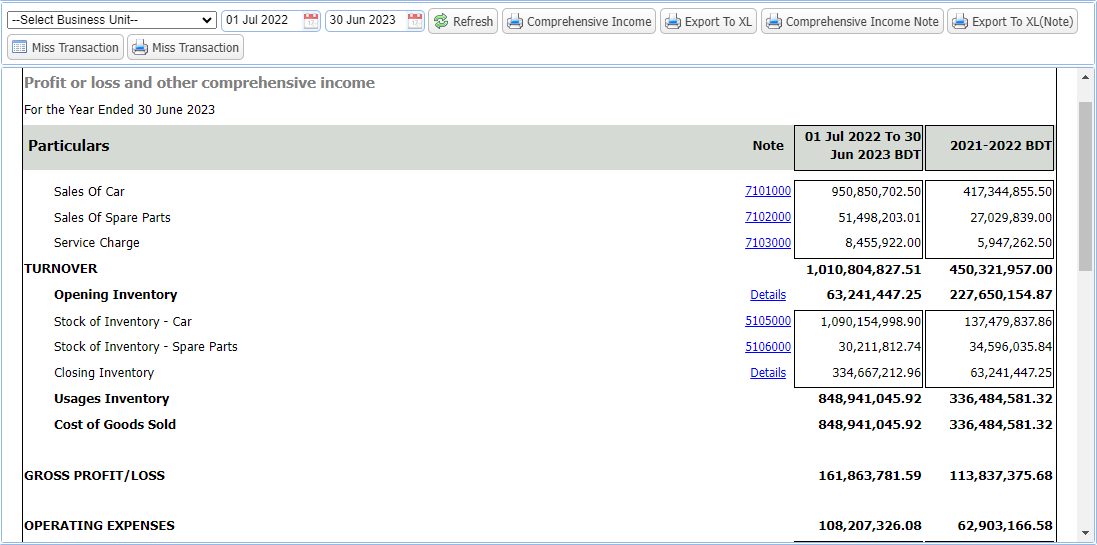Image resolution: width=1097 pixels, height=545 pixels.
Task: Click value 108,207,326.08
Action: 870,525
